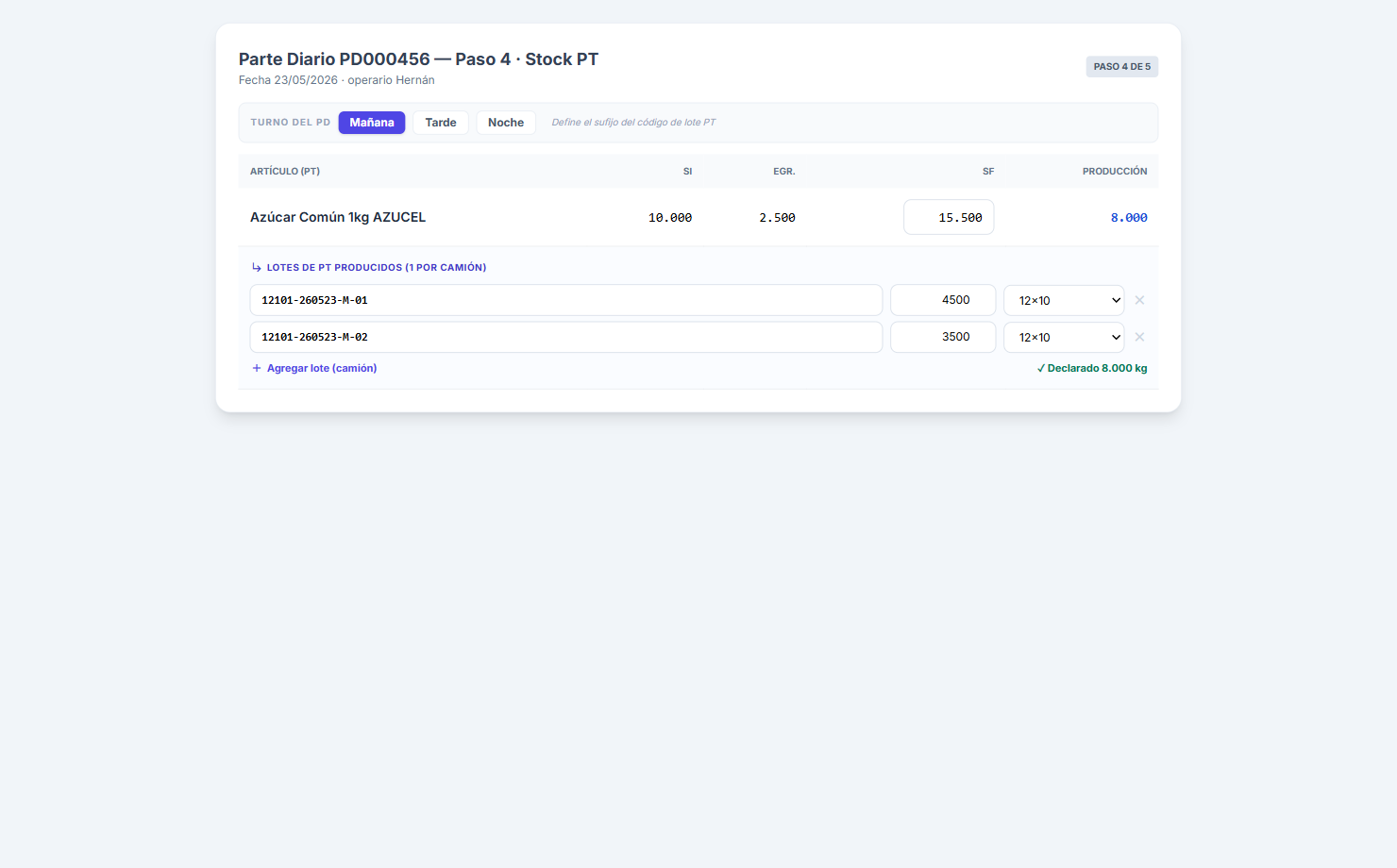This screenshot has height=868, width=1397.
Task: Click the lot code field 12101-260523-M-02
Action: click(x=566, y=337)
